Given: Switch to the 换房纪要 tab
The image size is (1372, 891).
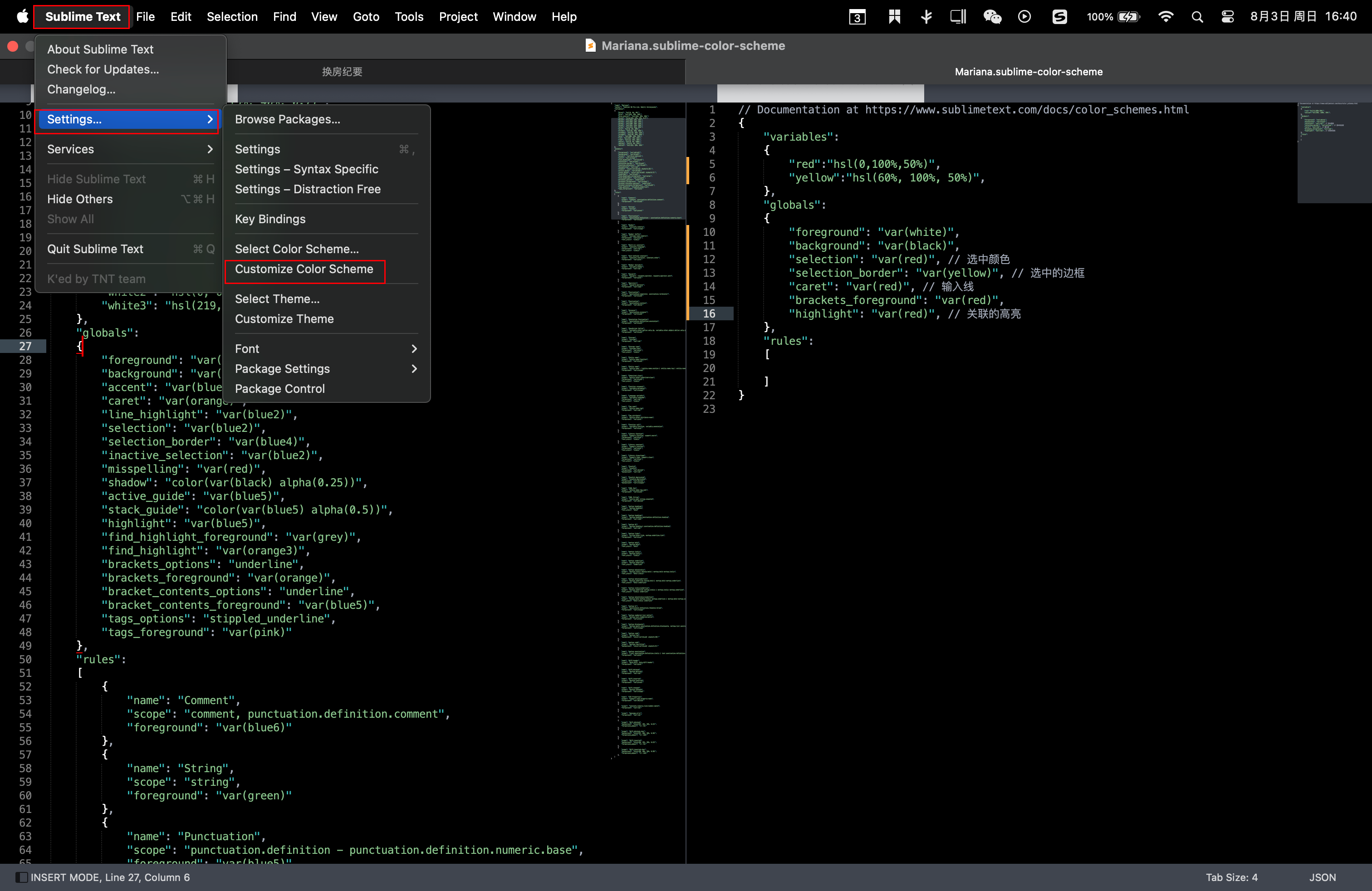Looking at the screenshot, I should tap(342, 72).
